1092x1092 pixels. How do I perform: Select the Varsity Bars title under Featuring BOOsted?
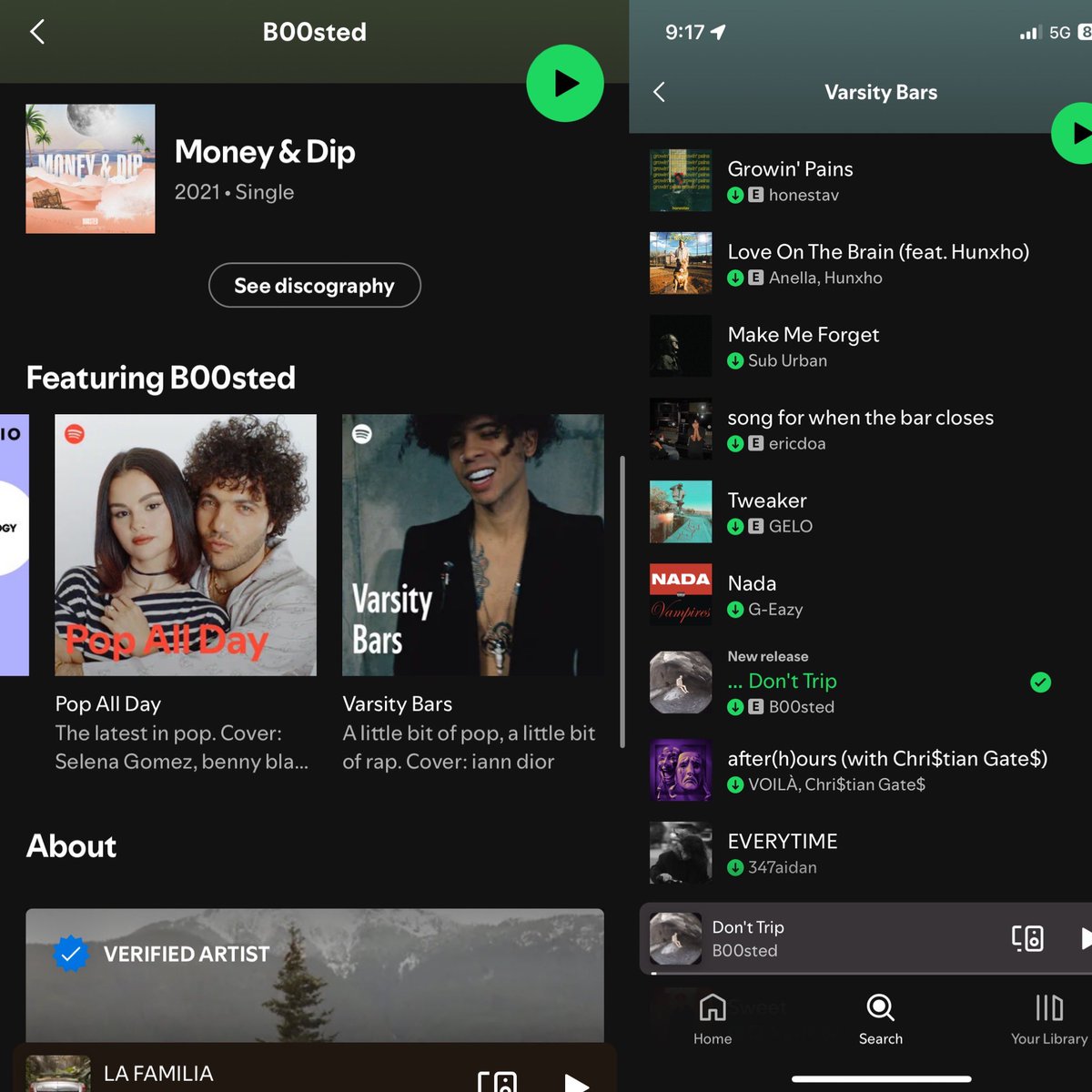(x=398, y=703)
